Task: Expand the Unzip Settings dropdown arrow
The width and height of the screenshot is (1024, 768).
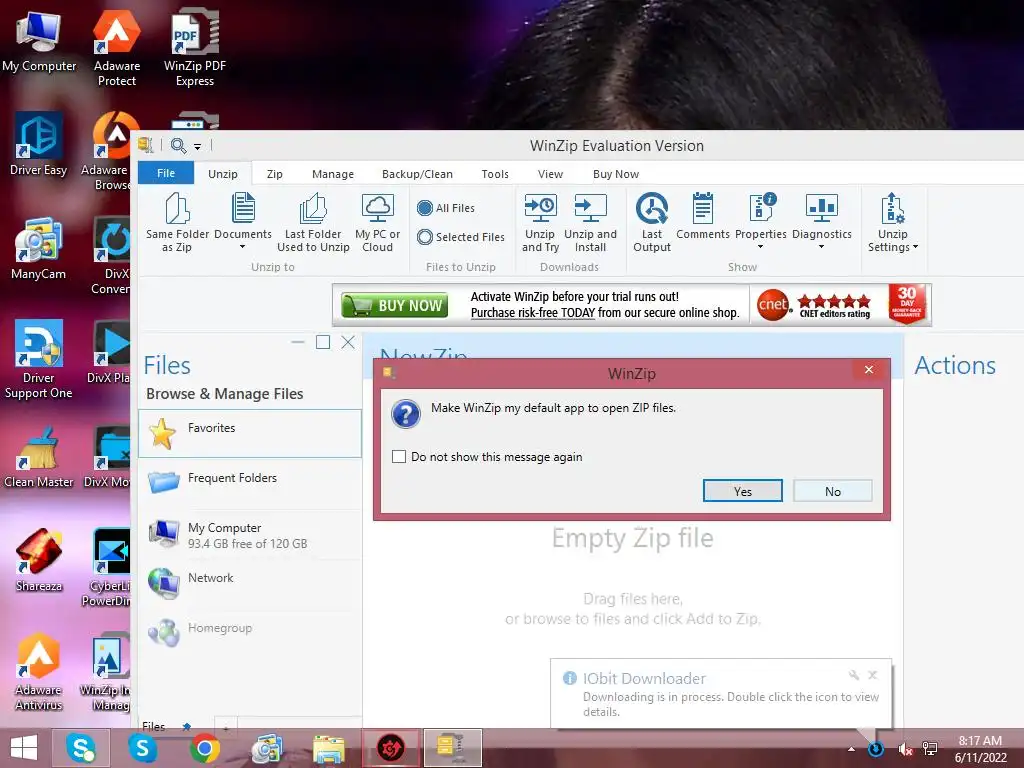Action: (x=916, y=247)
